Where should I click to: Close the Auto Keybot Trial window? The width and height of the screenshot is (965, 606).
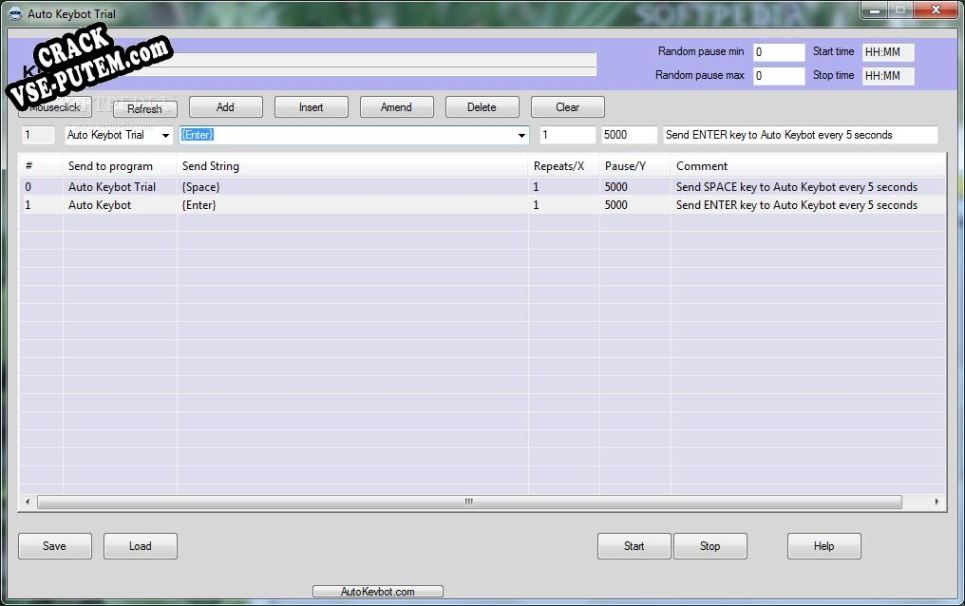[935, 10]
